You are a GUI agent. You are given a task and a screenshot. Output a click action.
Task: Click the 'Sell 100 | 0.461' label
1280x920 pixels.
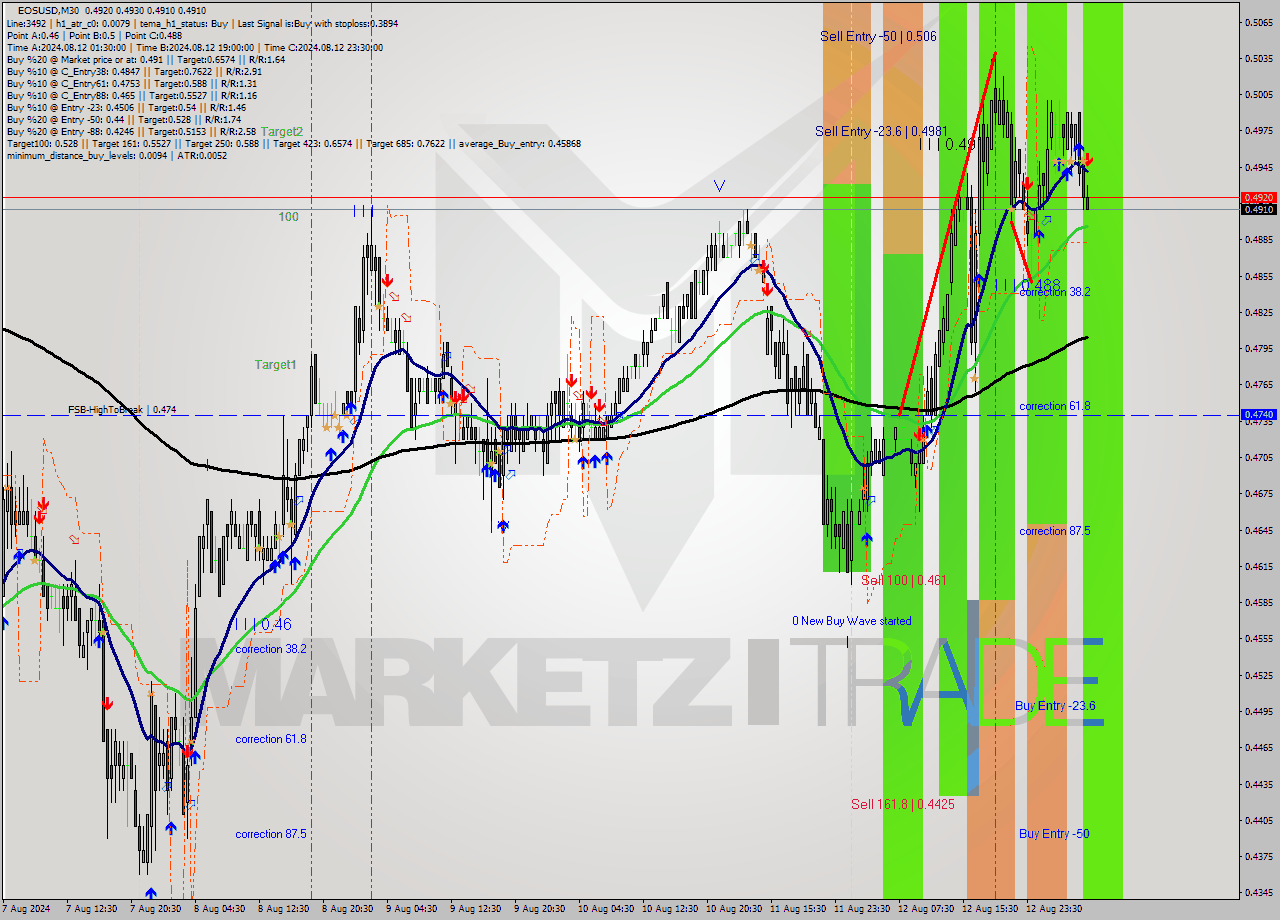[903, 580]
